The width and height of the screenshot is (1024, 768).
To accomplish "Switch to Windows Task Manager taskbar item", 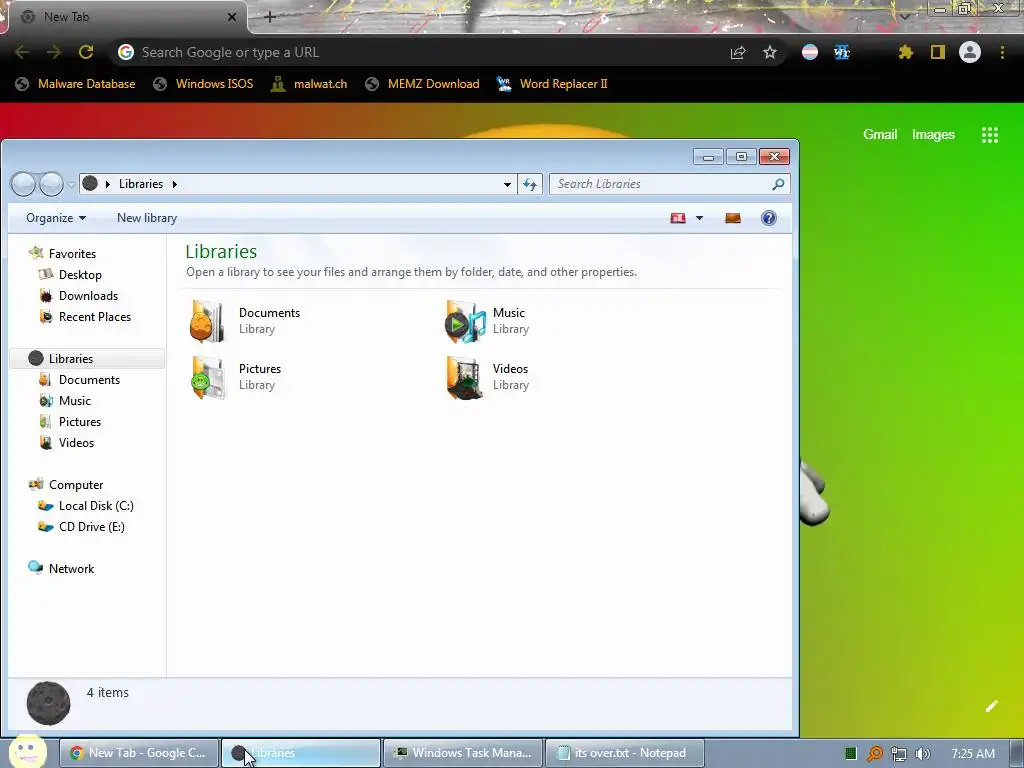I will 463,753.
